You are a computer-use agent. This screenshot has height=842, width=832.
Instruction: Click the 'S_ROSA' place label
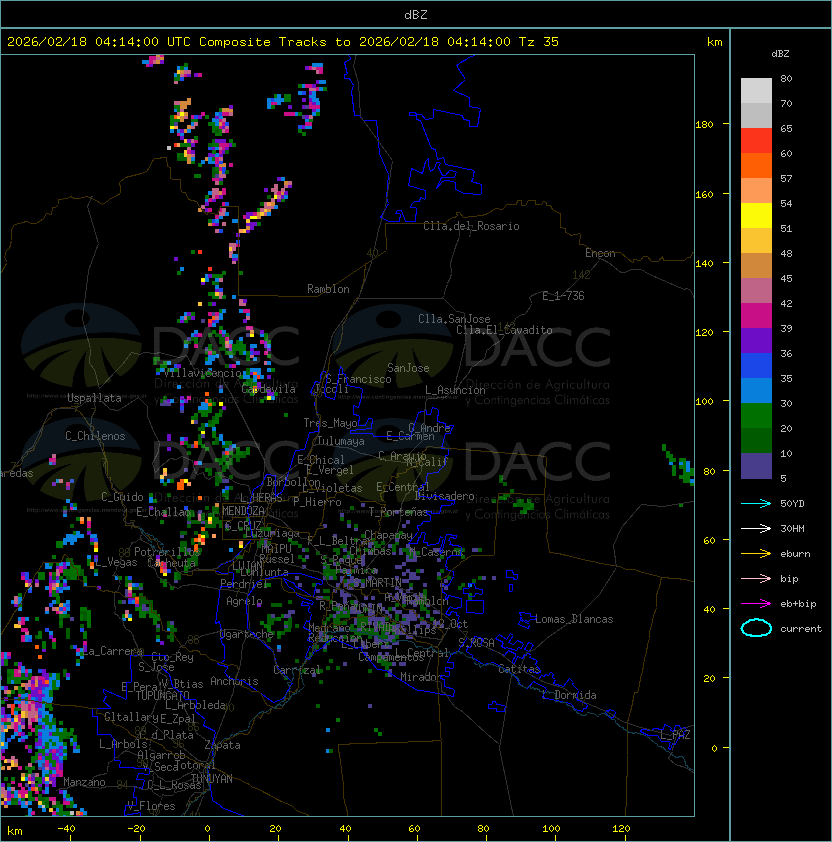pyautogui.click(x=476, y=643)
